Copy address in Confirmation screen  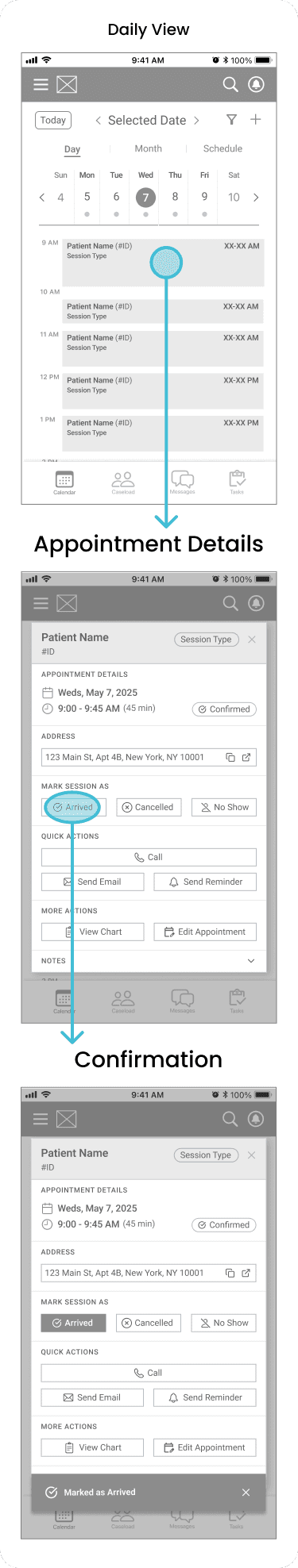230,1273
